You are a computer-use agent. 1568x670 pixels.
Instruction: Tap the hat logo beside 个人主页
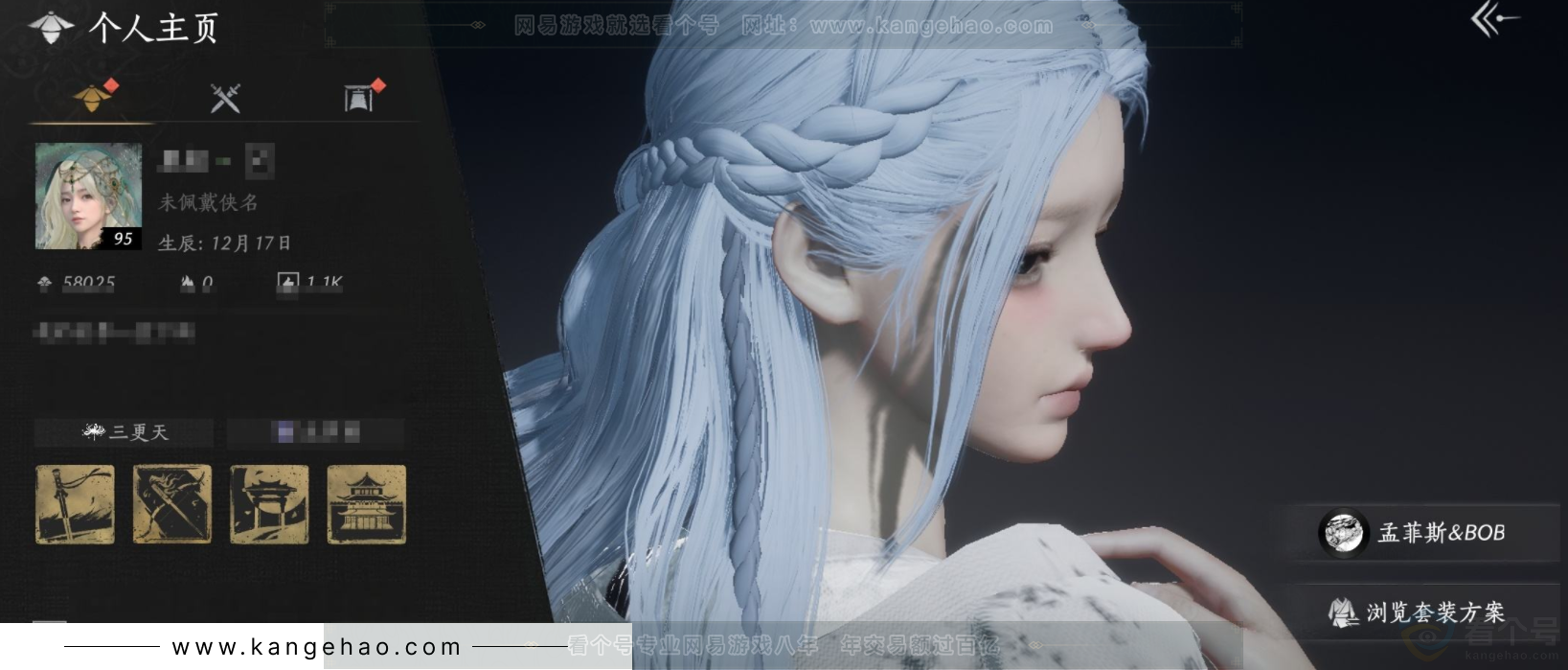pyautogui.click(x=52, y=27)
